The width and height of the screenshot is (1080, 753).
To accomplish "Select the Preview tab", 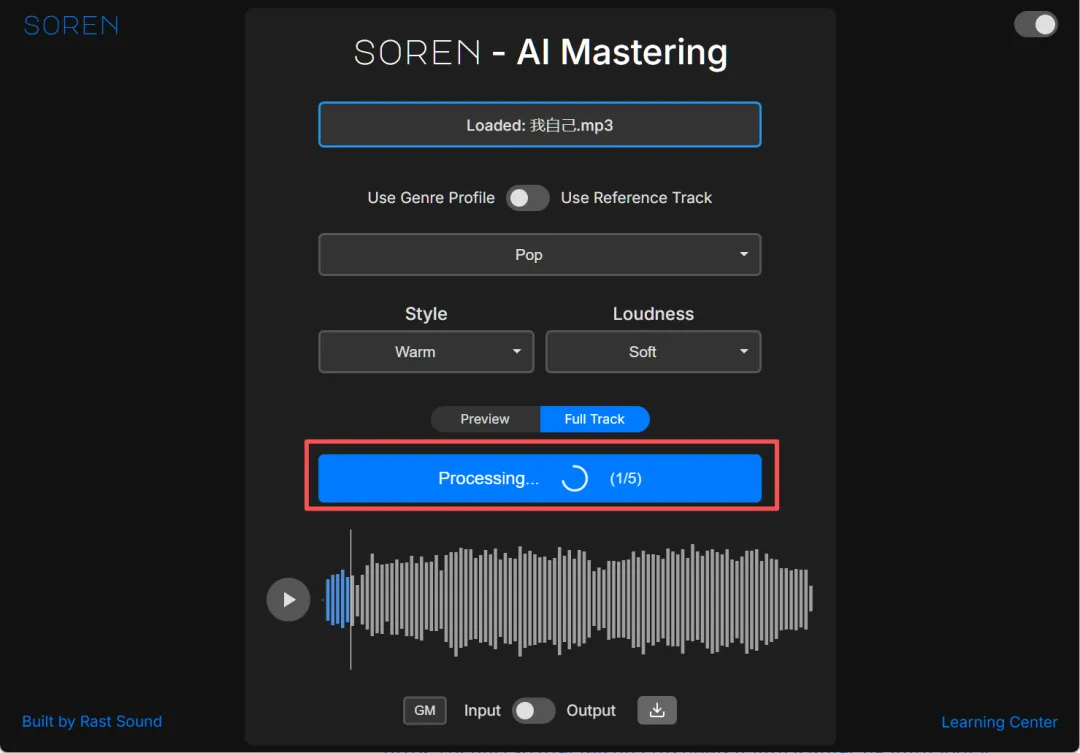I will 485,419.
